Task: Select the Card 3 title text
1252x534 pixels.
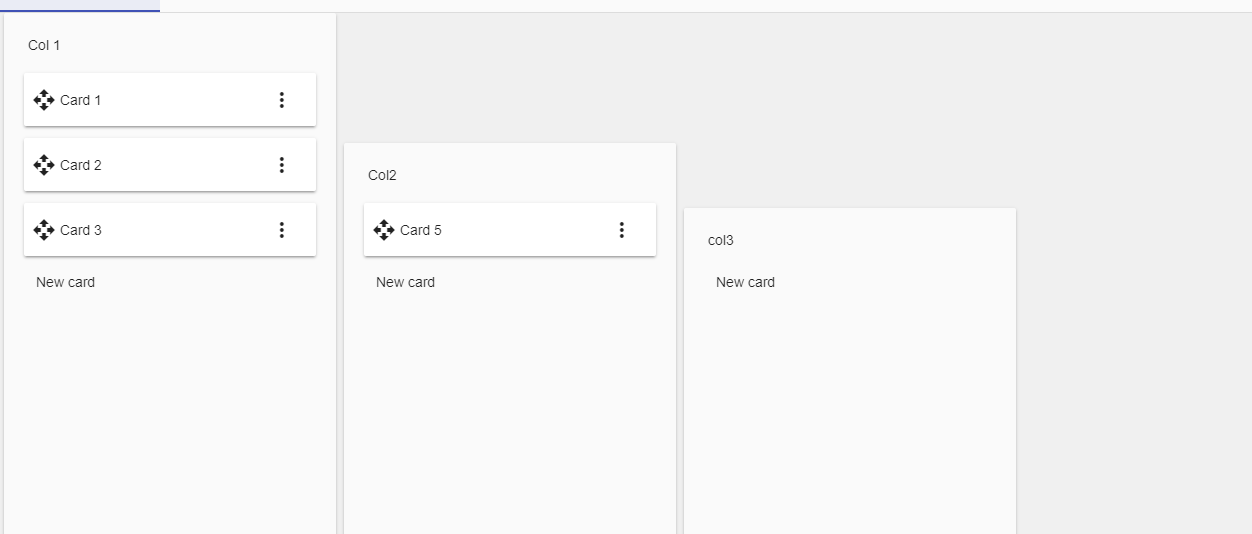Action: coord(81,230)
